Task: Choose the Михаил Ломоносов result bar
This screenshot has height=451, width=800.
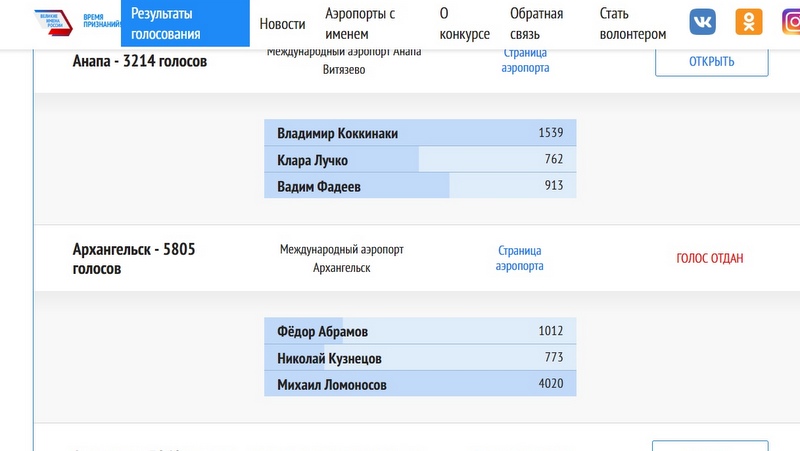Action: pos(420,385)
